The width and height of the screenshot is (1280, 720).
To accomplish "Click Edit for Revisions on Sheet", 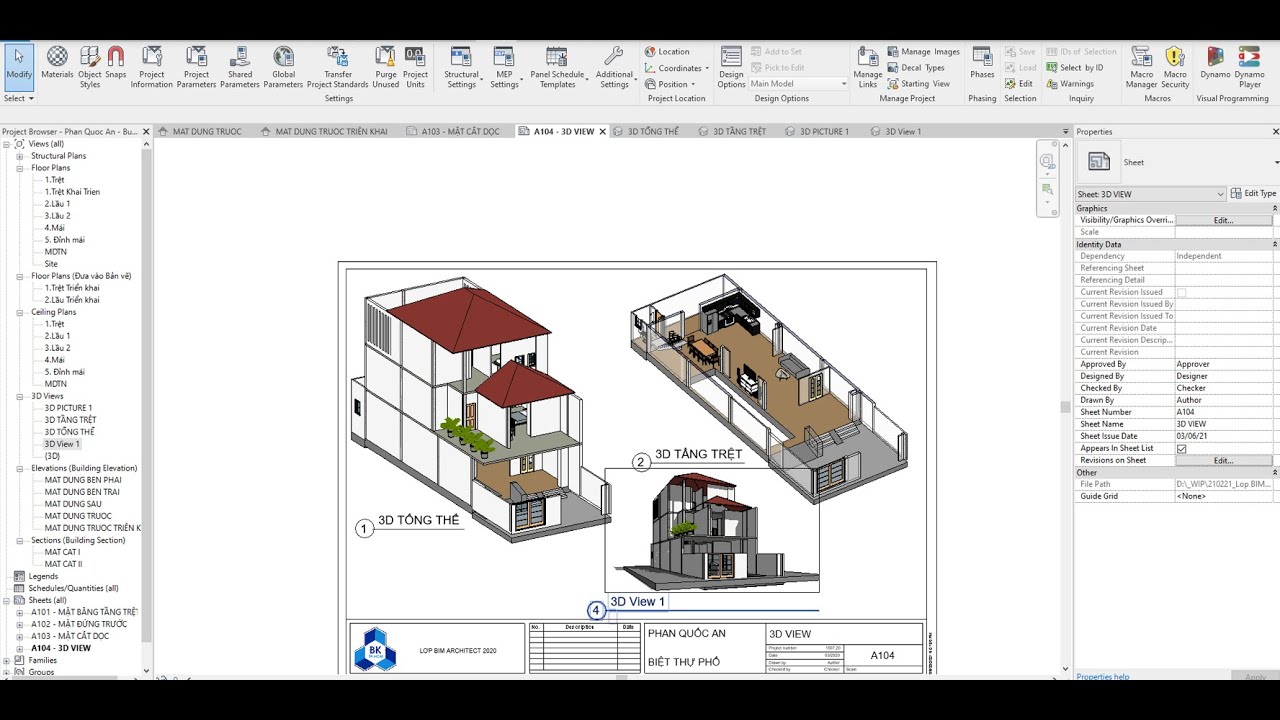I will pos(1223,460).
